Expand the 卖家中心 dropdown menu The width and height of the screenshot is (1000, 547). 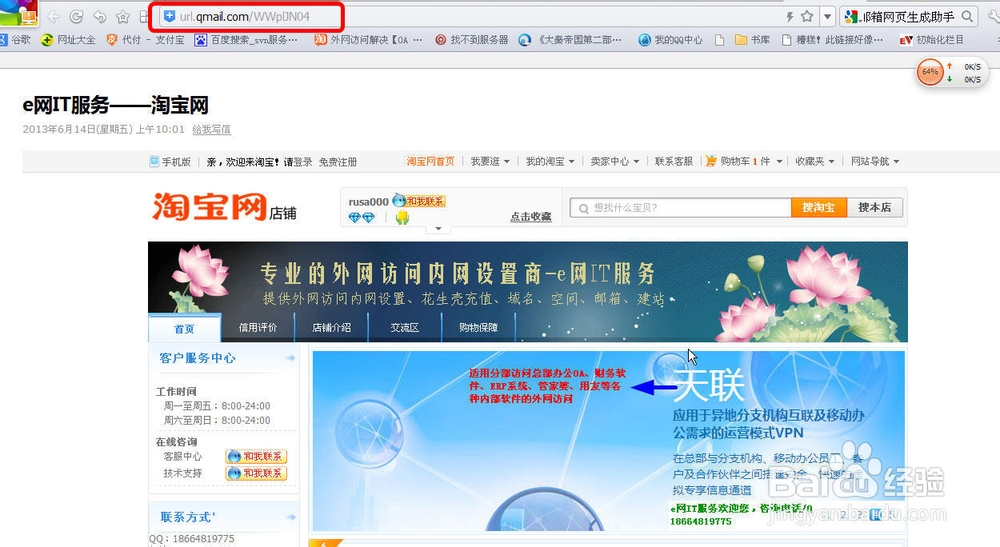615,161
